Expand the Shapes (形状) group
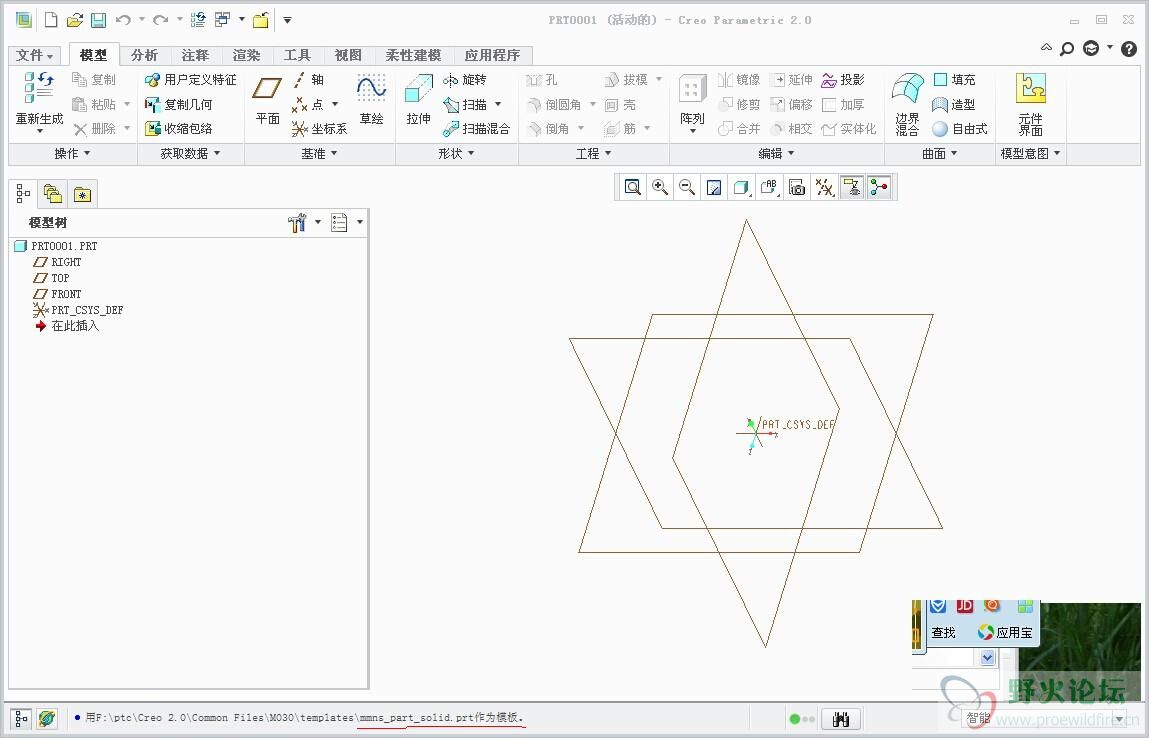Screen dimensions: 1149x738 click(x=457, y=153)
